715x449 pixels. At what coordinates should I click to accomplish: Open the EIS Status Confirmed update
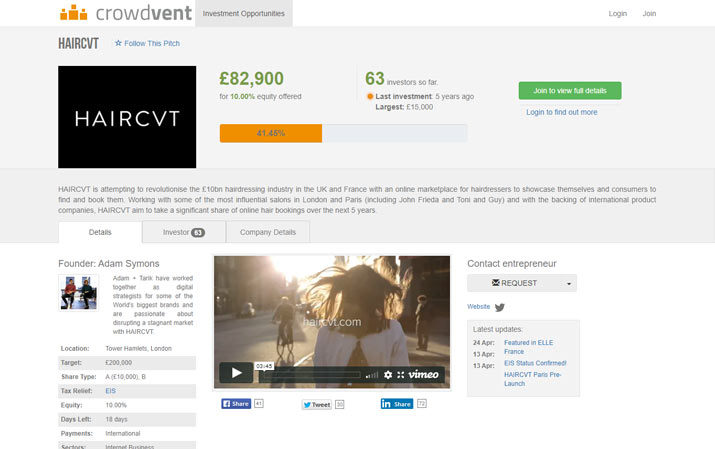tap(535, 363)
